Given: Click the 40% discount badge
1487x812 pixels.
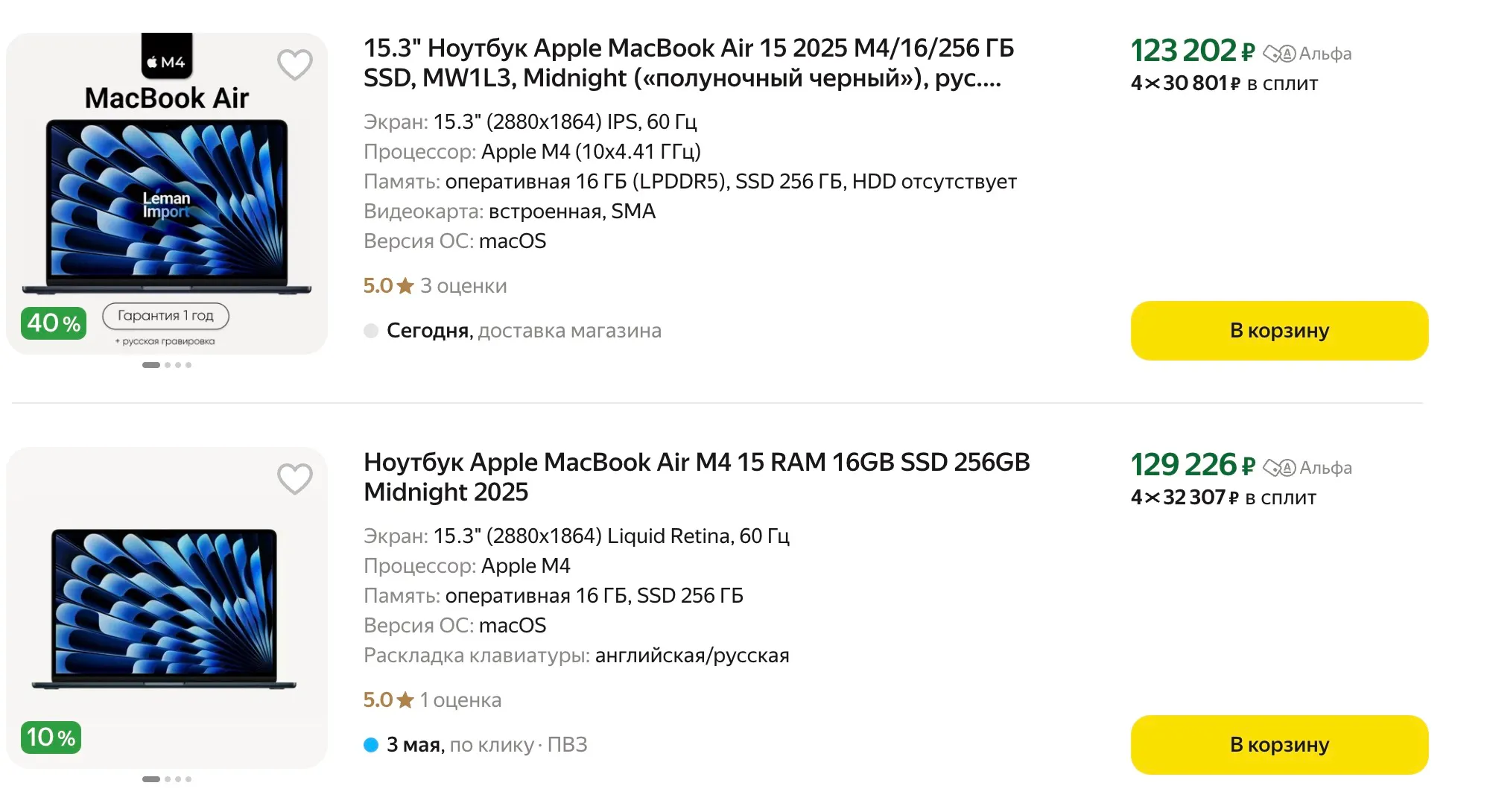Looking at the screenshot, I should click(x=54, y=323).
